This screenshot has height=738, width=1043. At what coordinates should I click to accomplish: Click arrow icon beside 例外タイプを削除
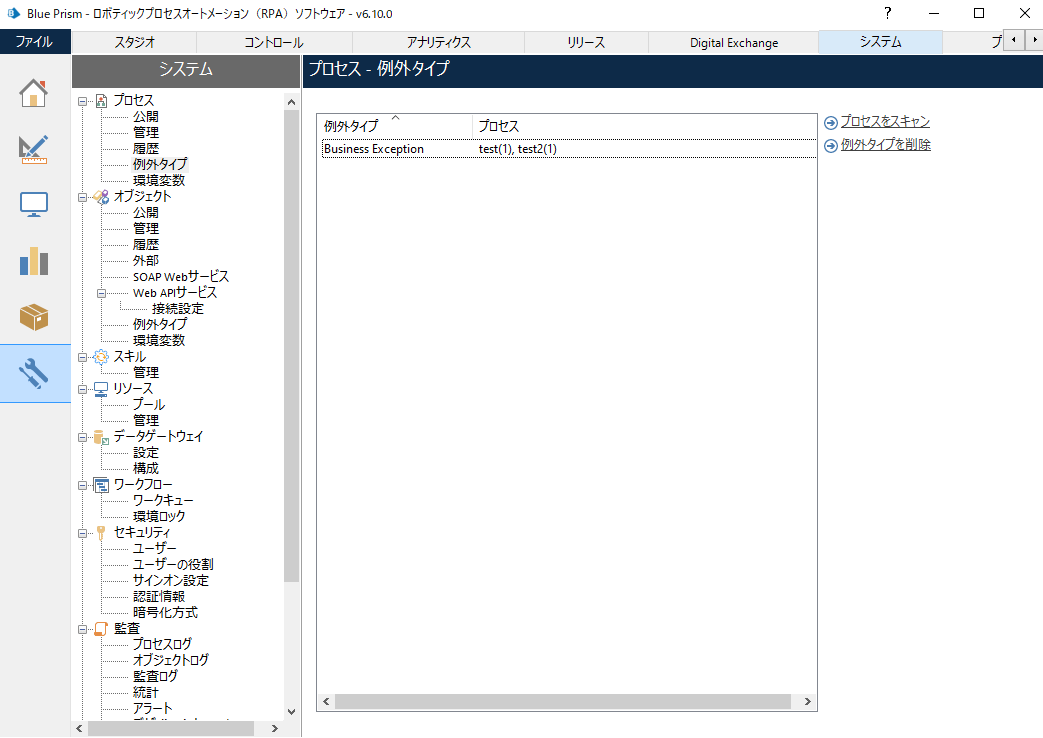click(x=831, y=146)
